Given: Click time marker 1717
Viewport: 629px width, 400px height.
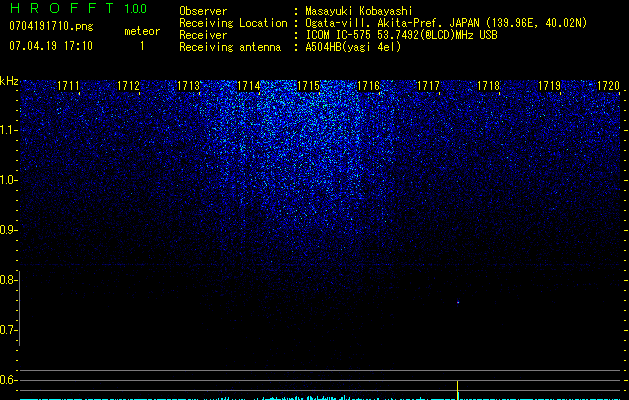Looking at the screenshot, I should 428,86.
